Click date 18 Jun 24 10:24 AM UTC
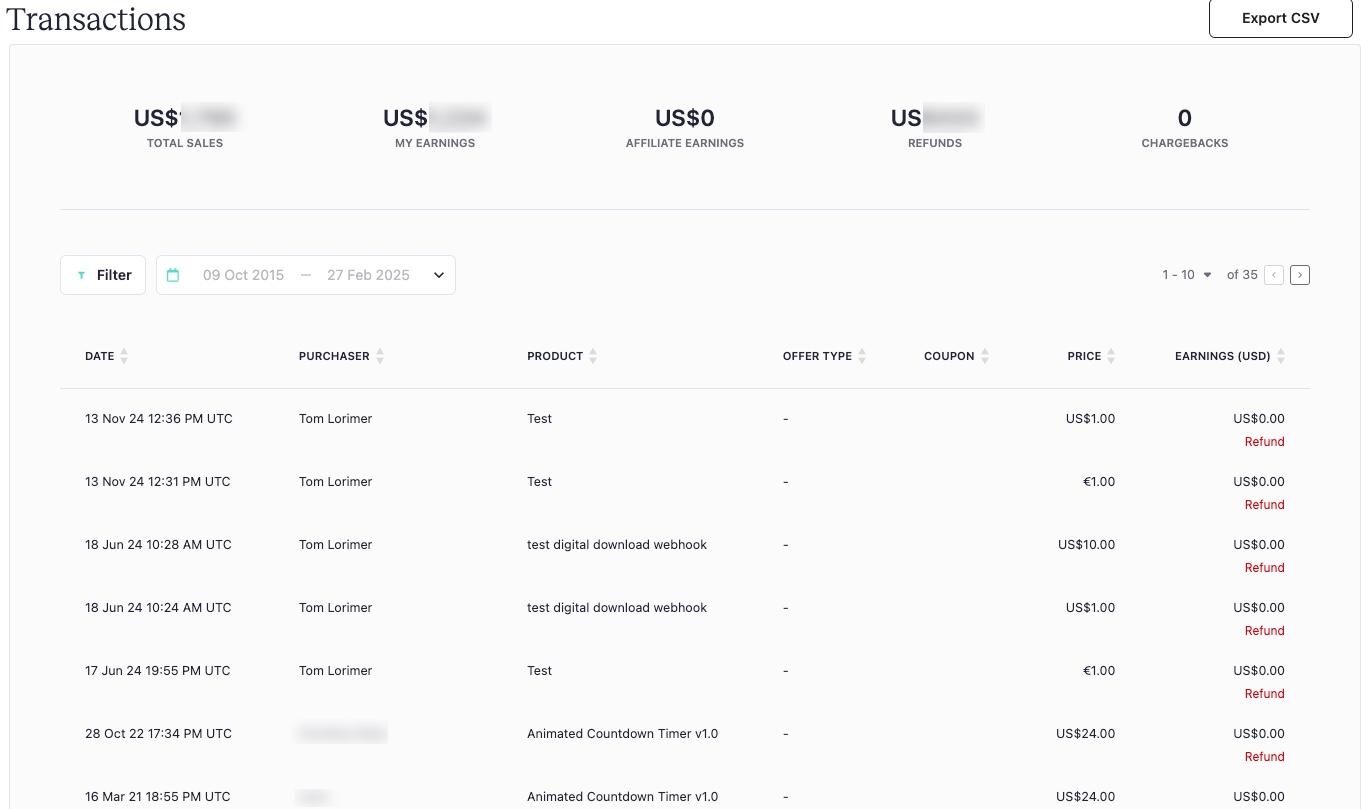This screenshot has width=1361, height=809. (x=158, y=608)
